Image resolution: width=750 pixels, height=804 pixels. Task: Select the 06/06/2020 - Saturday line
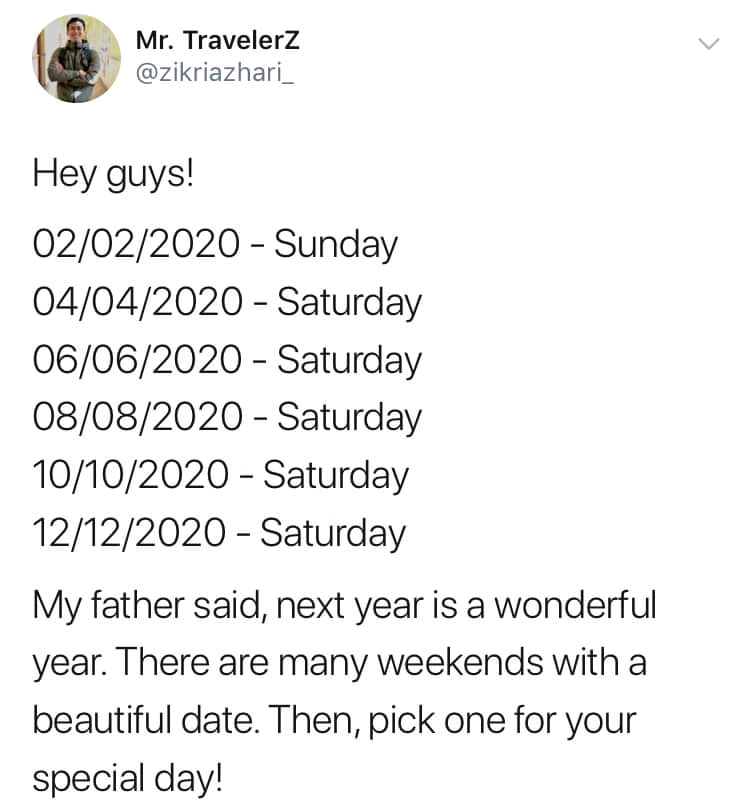click(227, 360)
